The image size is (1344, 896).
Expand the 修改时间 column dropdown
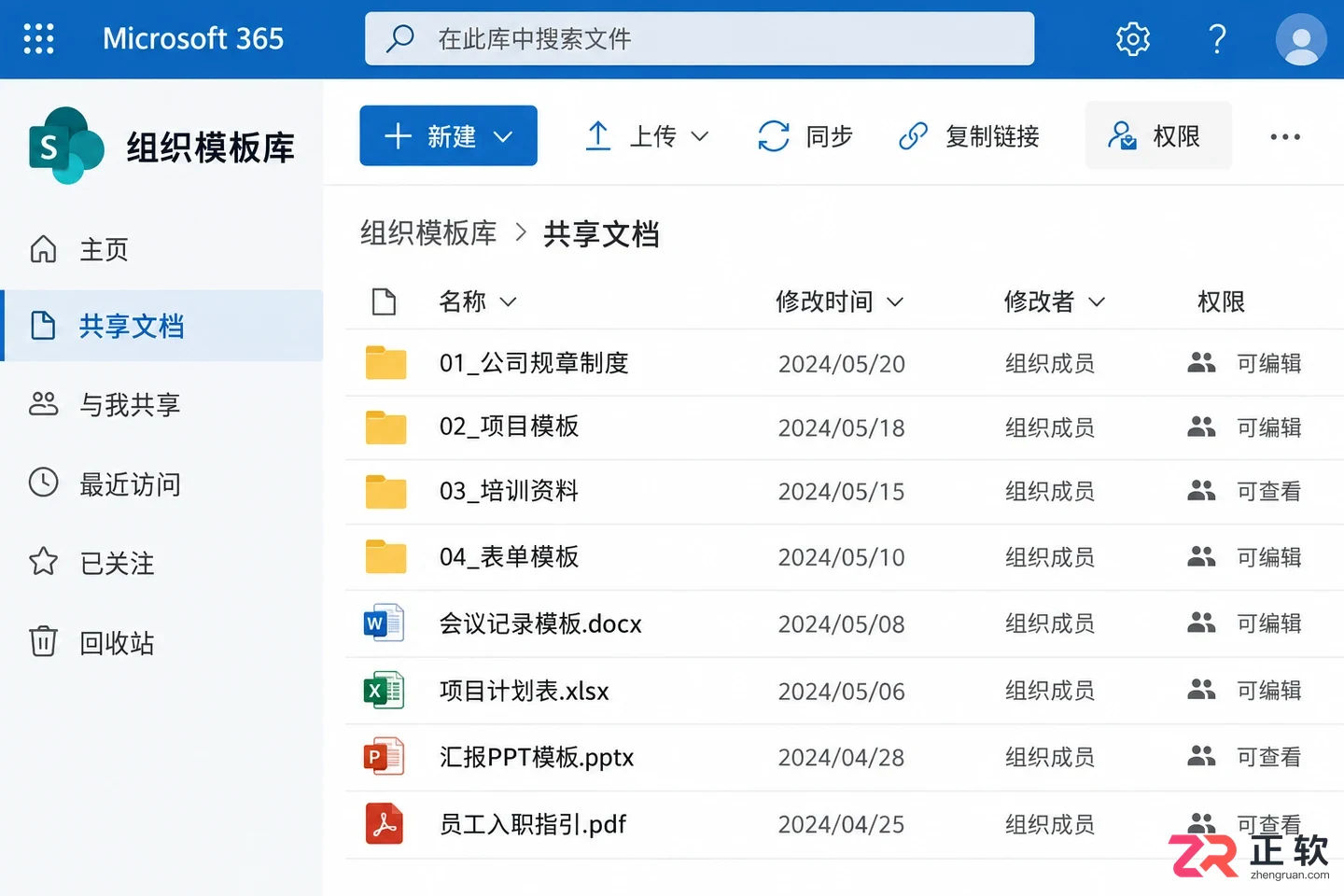point(895,301)
